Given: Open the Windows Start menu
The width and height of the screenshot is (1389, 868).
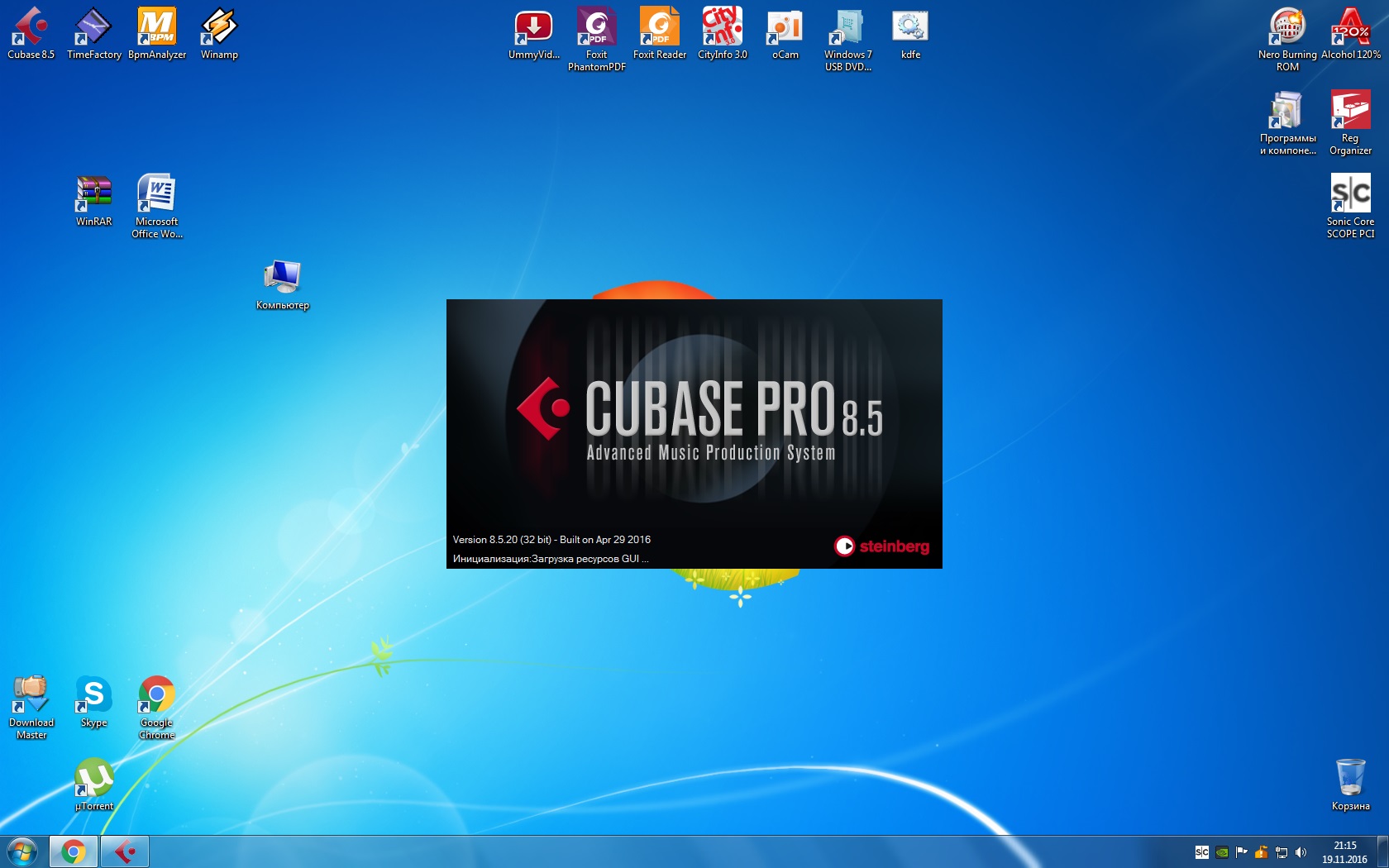Looking at the screenshot, I should click(x=22, y=851).
